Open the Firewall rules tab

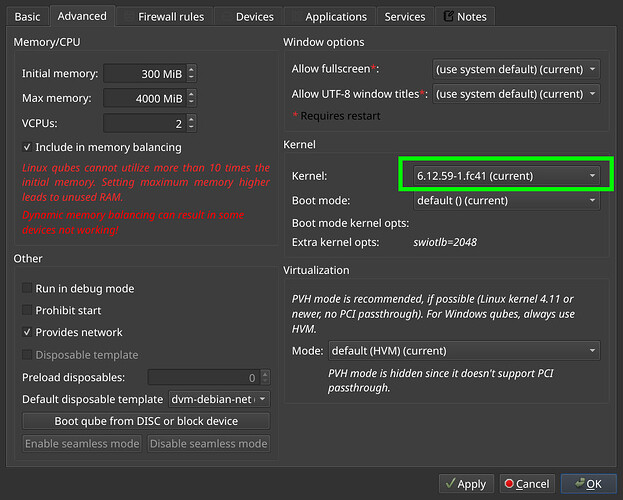[169, 16]
